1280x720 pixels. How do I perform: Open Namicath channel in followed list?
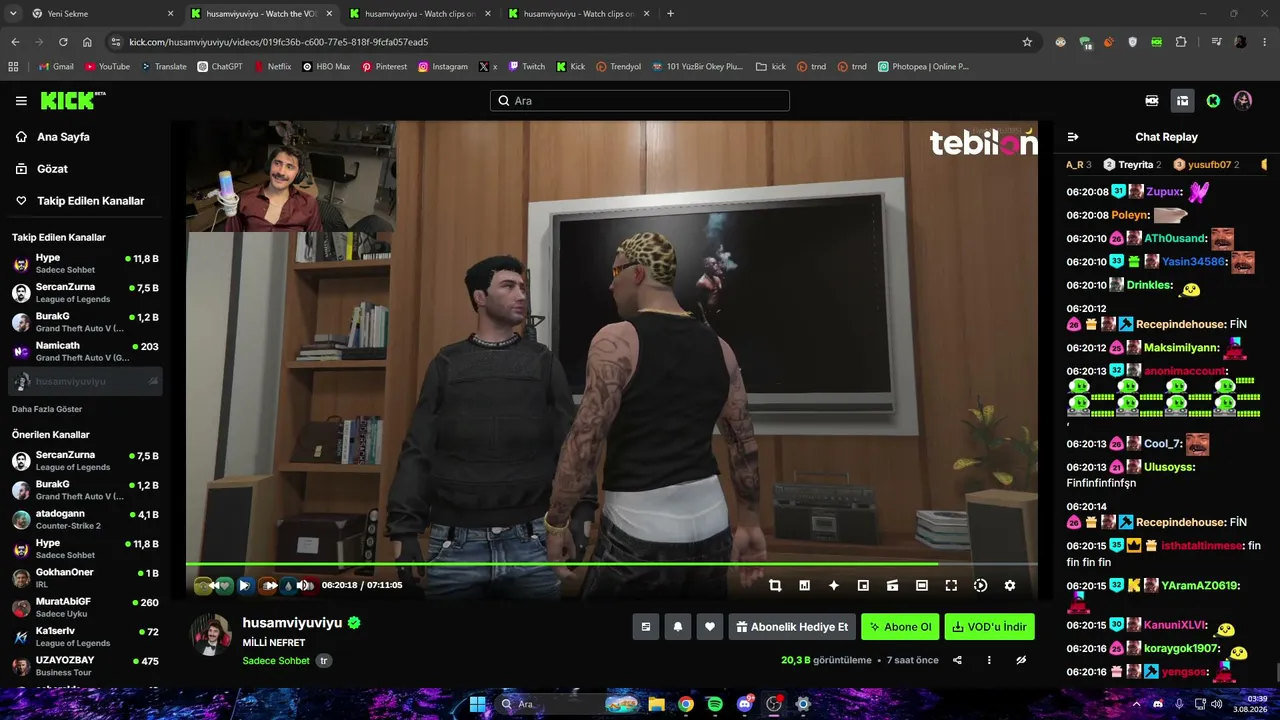coord(86,351)
